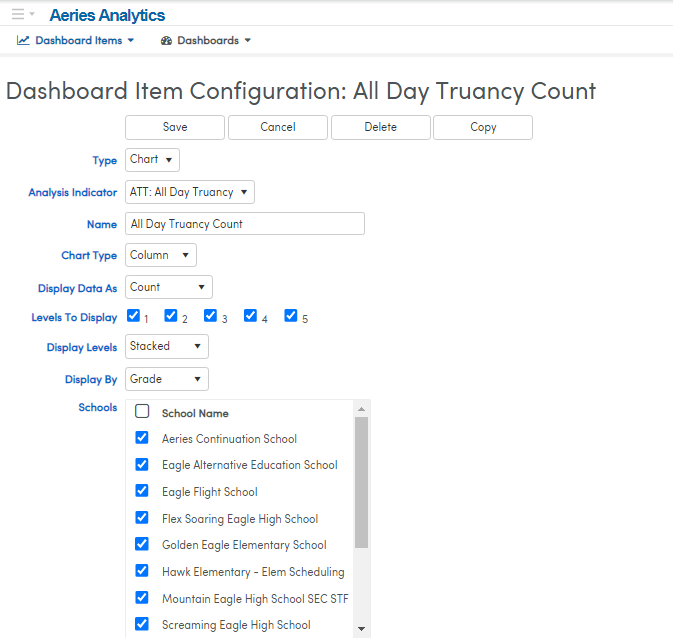Open the Type dropdown showing Chart

(x=152, y=160)
